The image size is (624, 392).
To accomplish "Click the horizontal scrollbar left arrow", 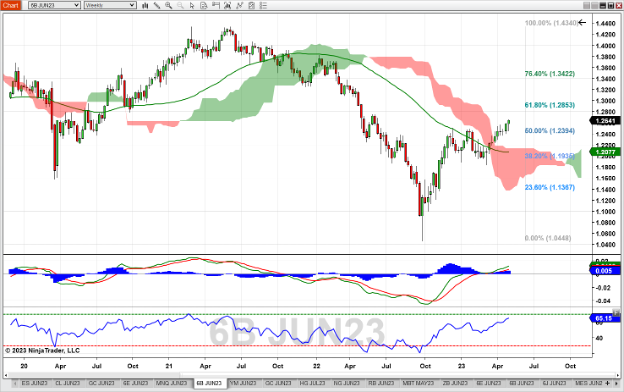I will [x=6, y=375].
